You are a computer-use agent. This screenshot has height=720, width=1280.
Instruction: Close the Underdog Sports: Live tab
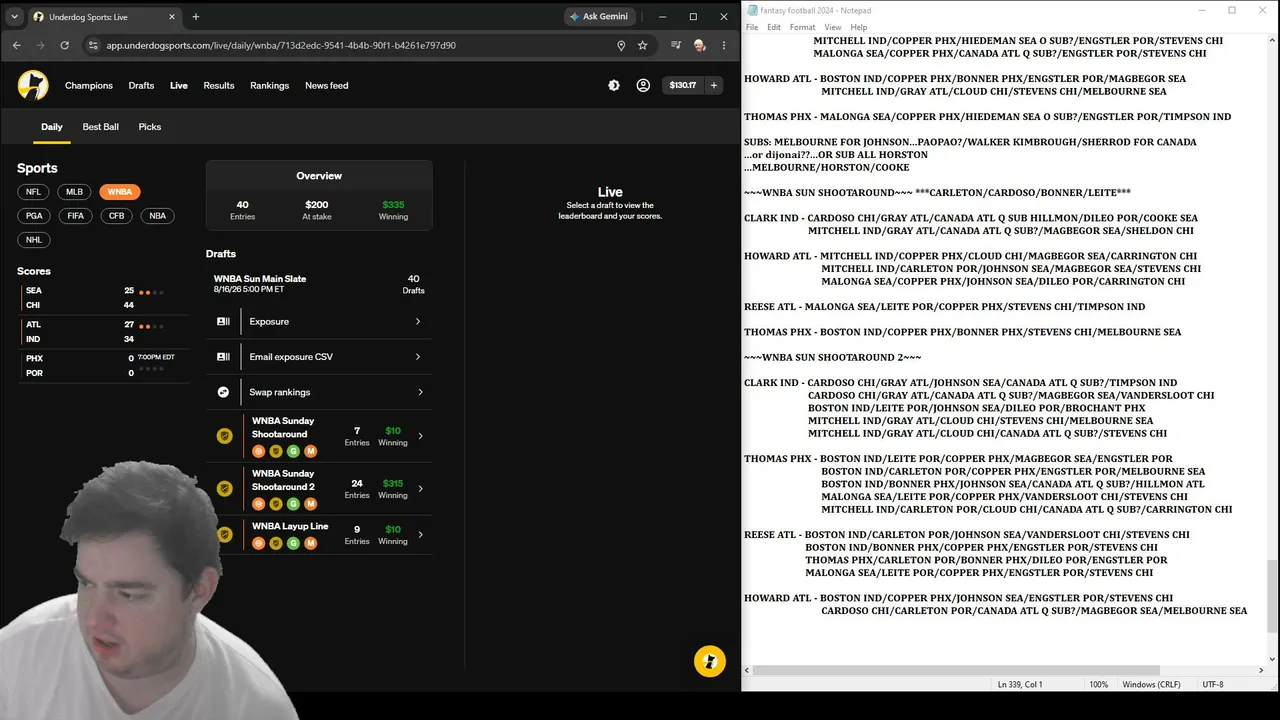(x=172, y=17)
